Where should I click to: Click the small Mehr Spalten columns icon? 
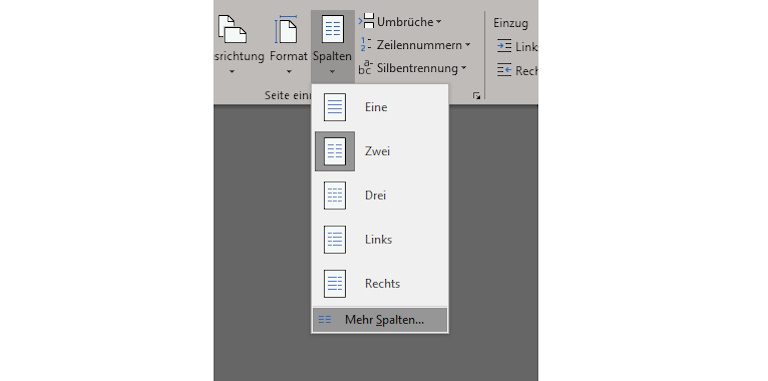(x=325, y=320)
